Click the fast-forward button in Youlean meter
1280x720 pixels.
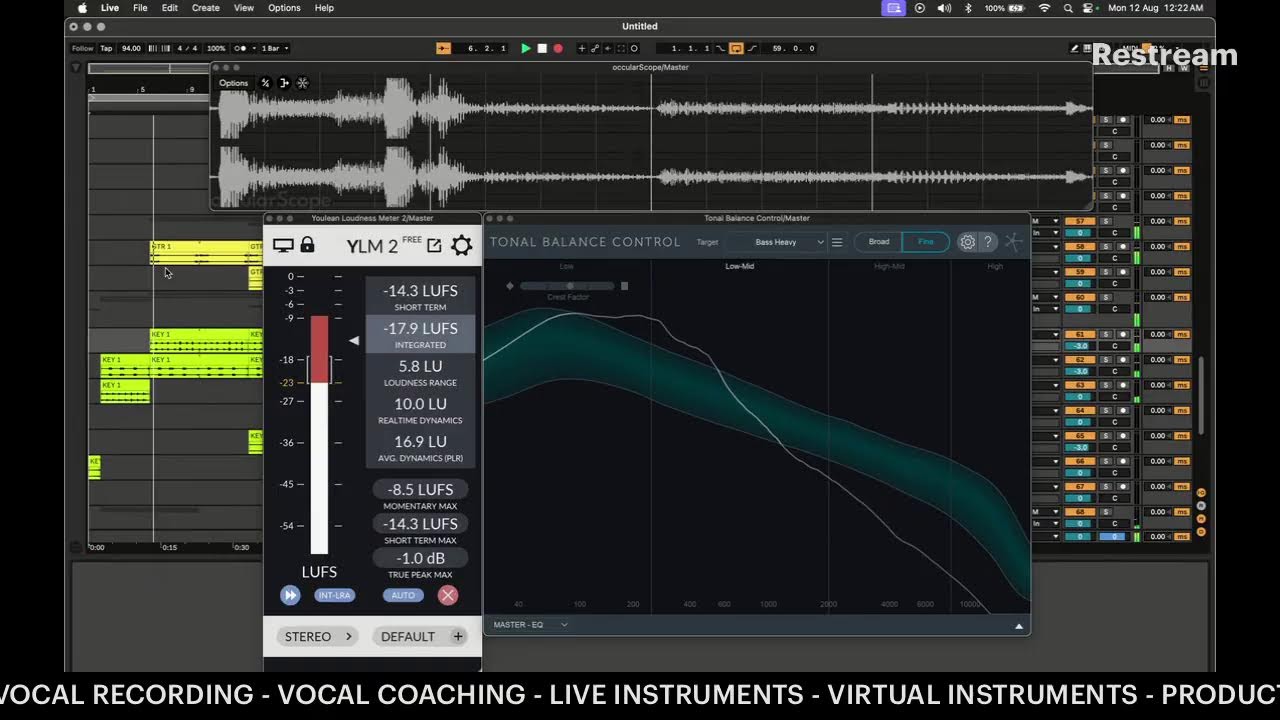(290, 595)
